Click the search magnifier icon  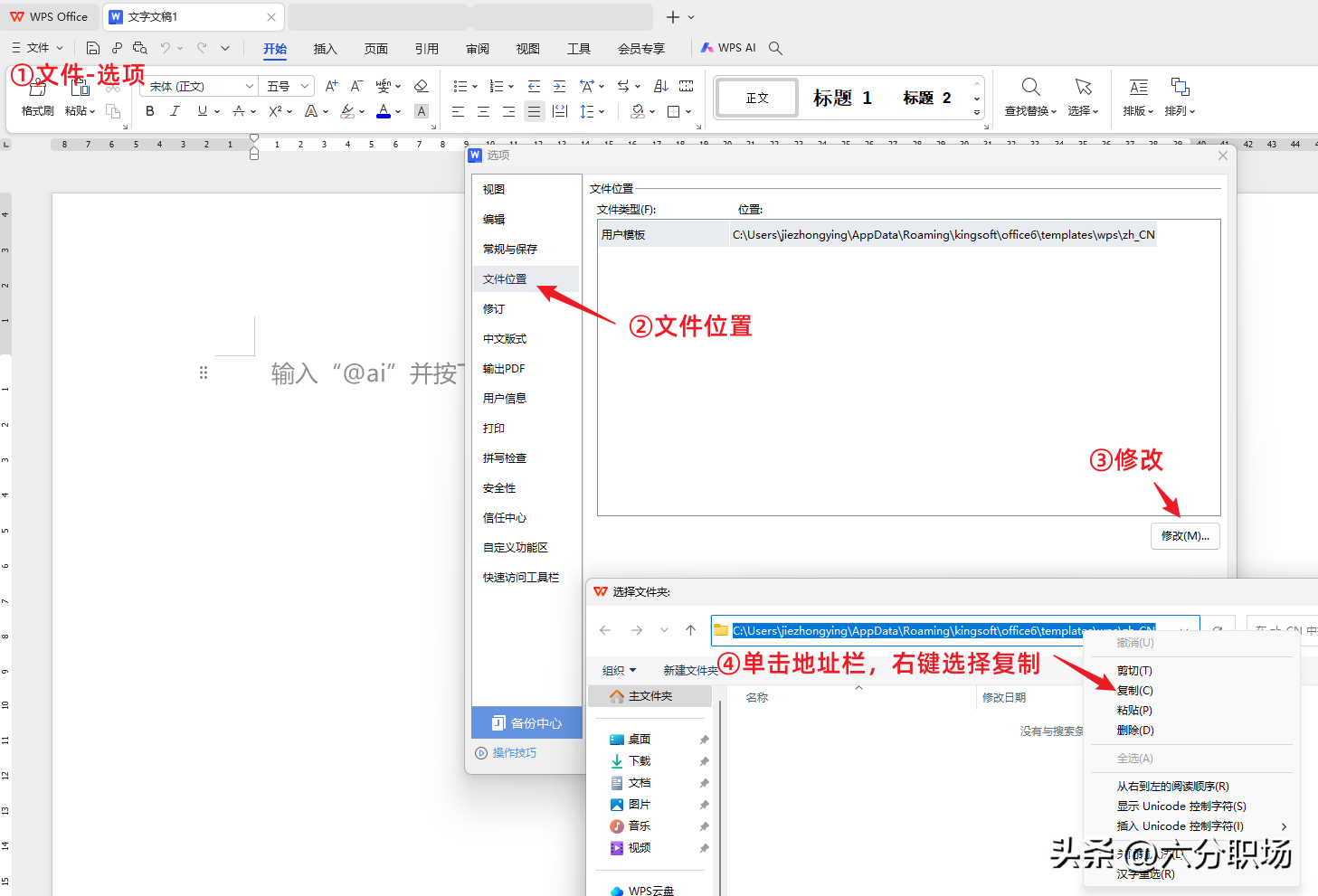tap(775, 48)
